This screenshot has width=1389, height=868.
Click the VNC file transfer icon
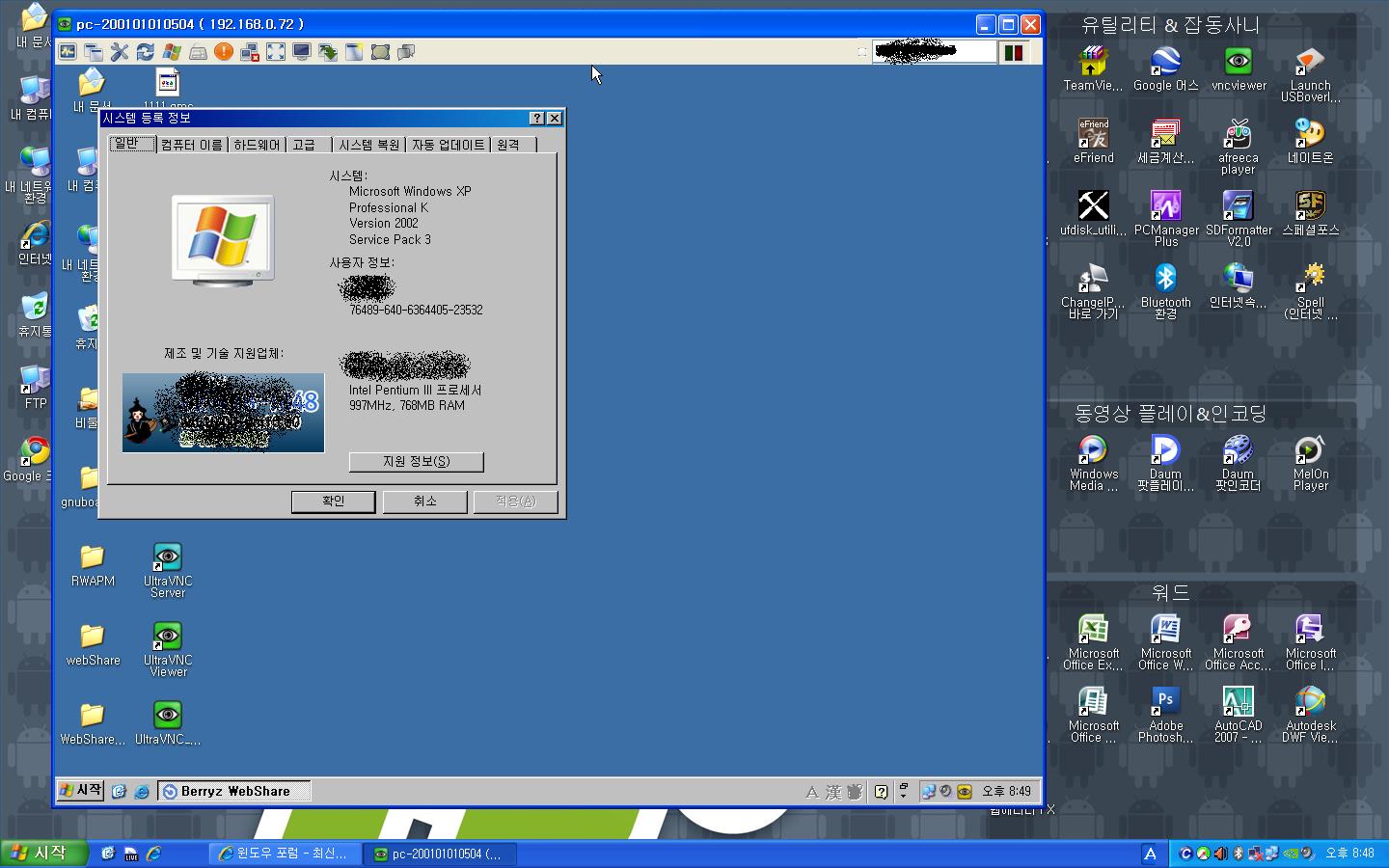coord(328,52)
